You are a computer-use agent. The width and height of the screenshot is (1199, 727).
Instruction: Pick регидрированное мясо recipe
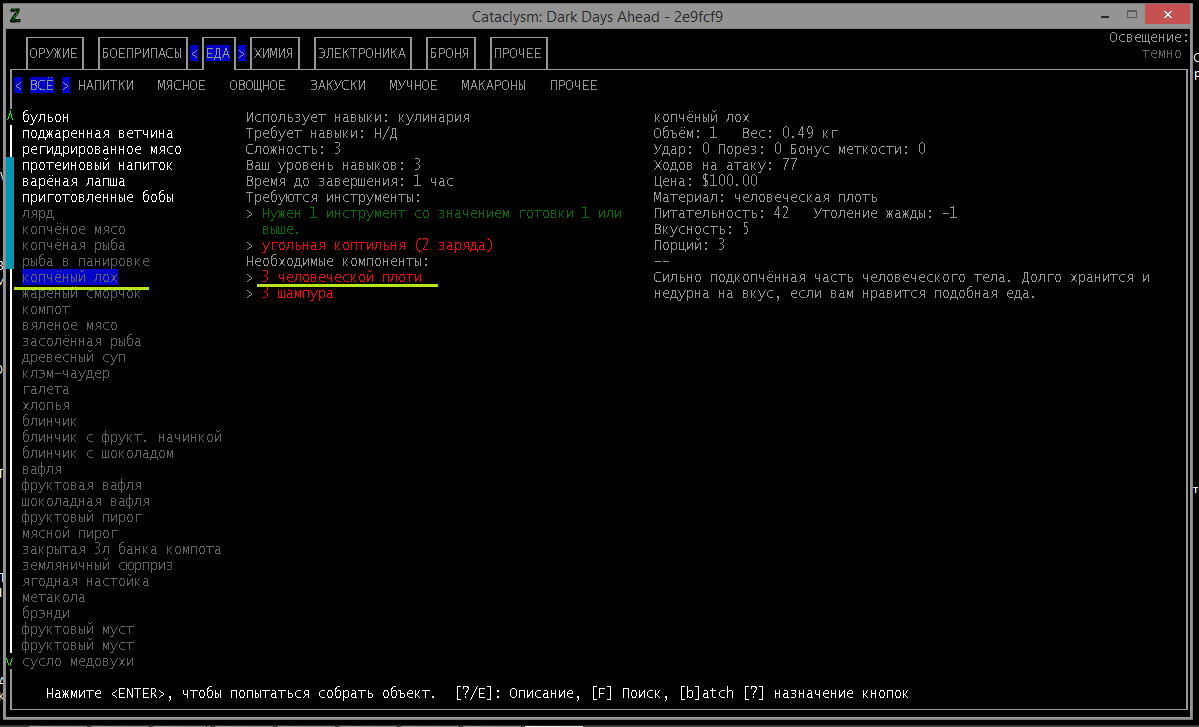102,149
